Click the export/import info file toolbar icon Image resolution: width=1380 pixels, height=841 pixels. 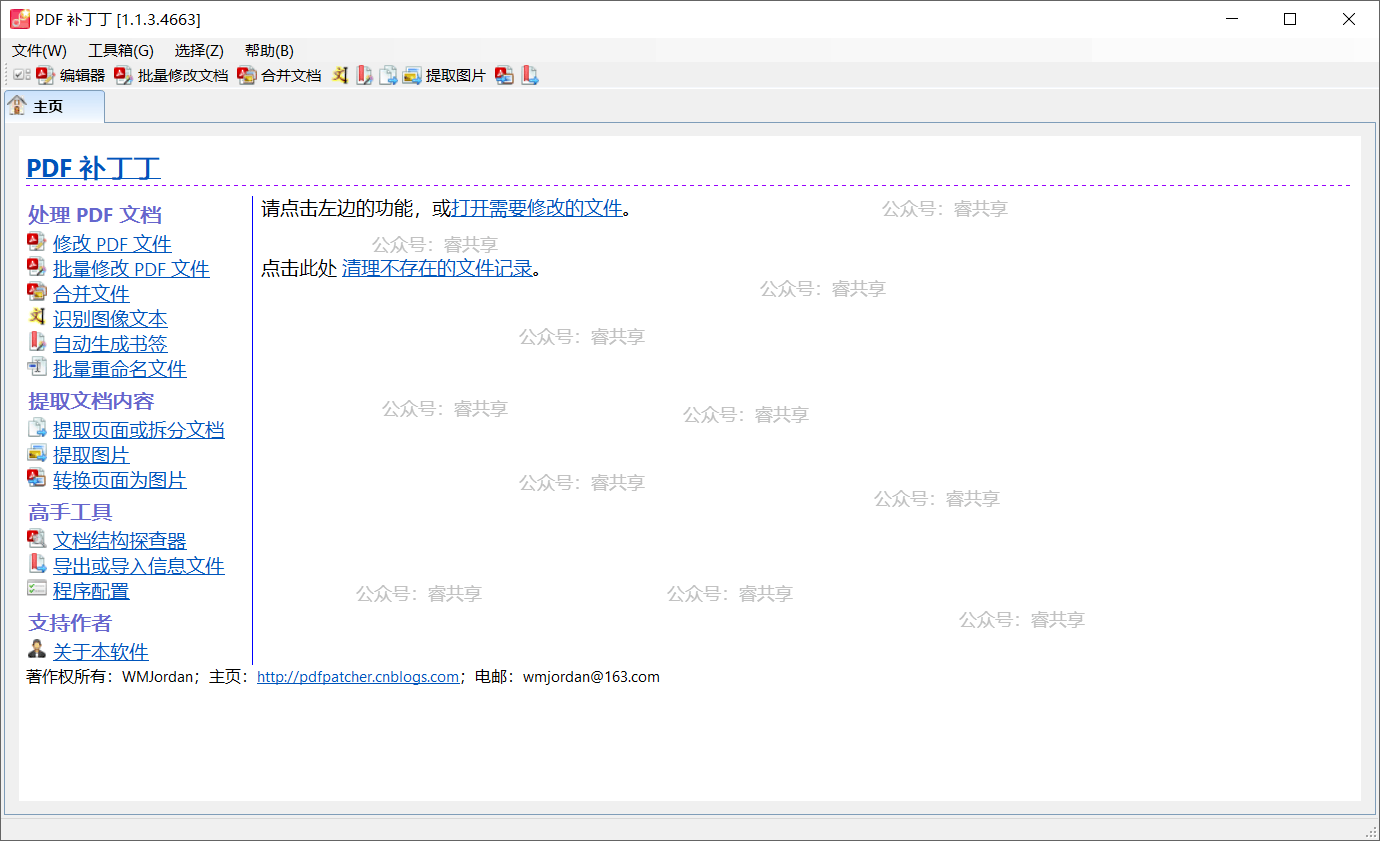click(530, 75)
